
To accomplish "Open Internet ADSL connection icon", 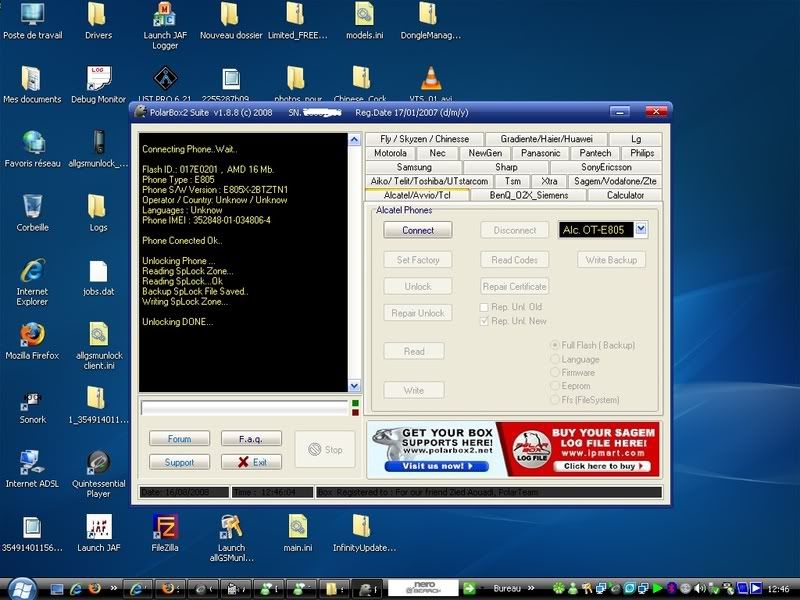I will [32, 469].
